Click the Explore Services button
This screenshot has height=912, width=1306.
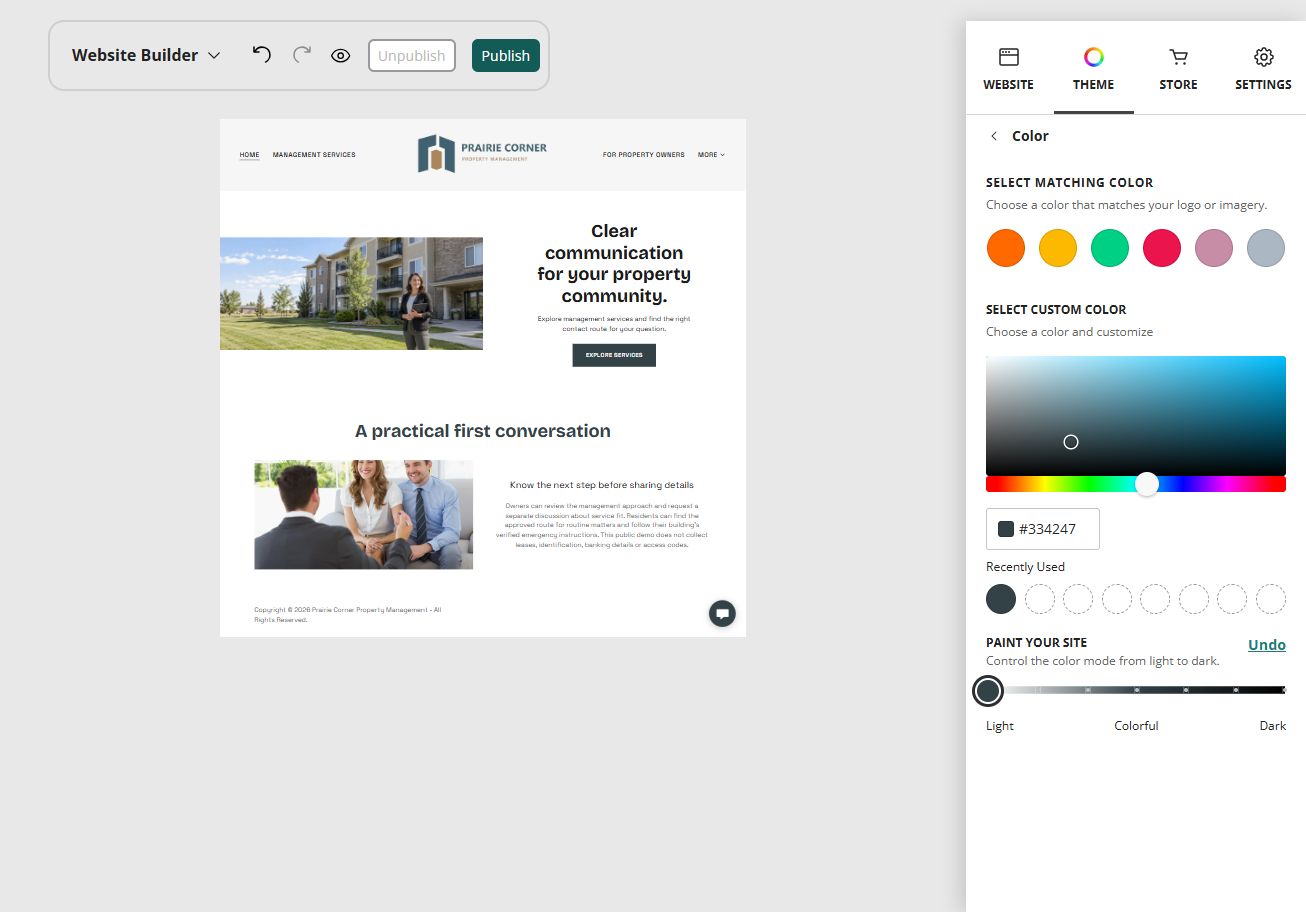pyautogui.click(x=614, y=355)
